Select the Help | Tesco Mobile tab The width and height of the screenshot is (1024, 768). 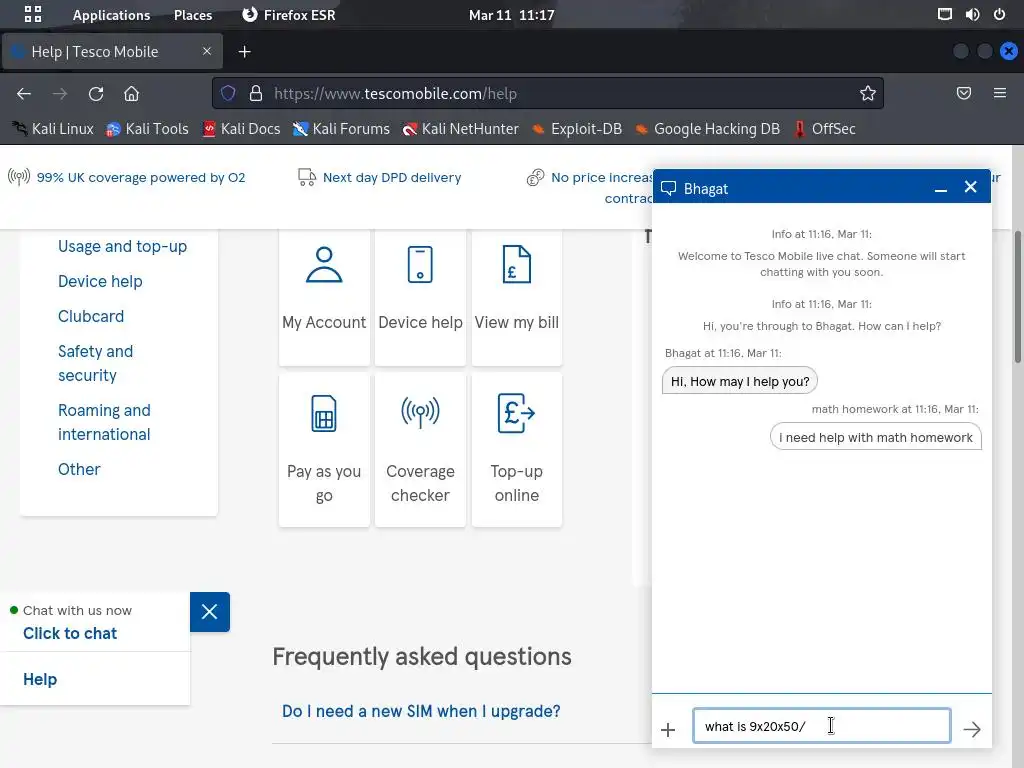112,52
